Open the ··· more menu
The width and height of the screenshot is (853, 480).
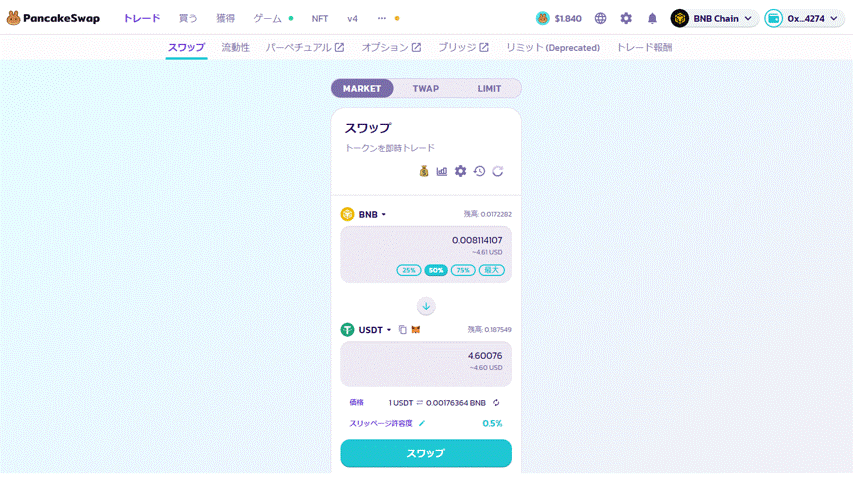pyautogui.click(x=382, y=19)
